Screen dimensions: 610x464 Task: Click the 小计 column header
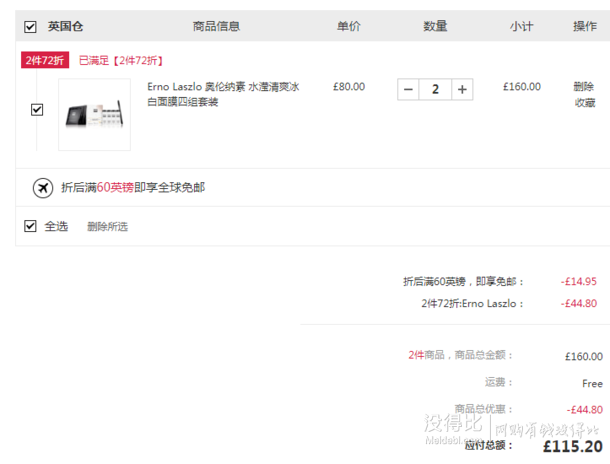pyautogui.click(x=522, y=26)
